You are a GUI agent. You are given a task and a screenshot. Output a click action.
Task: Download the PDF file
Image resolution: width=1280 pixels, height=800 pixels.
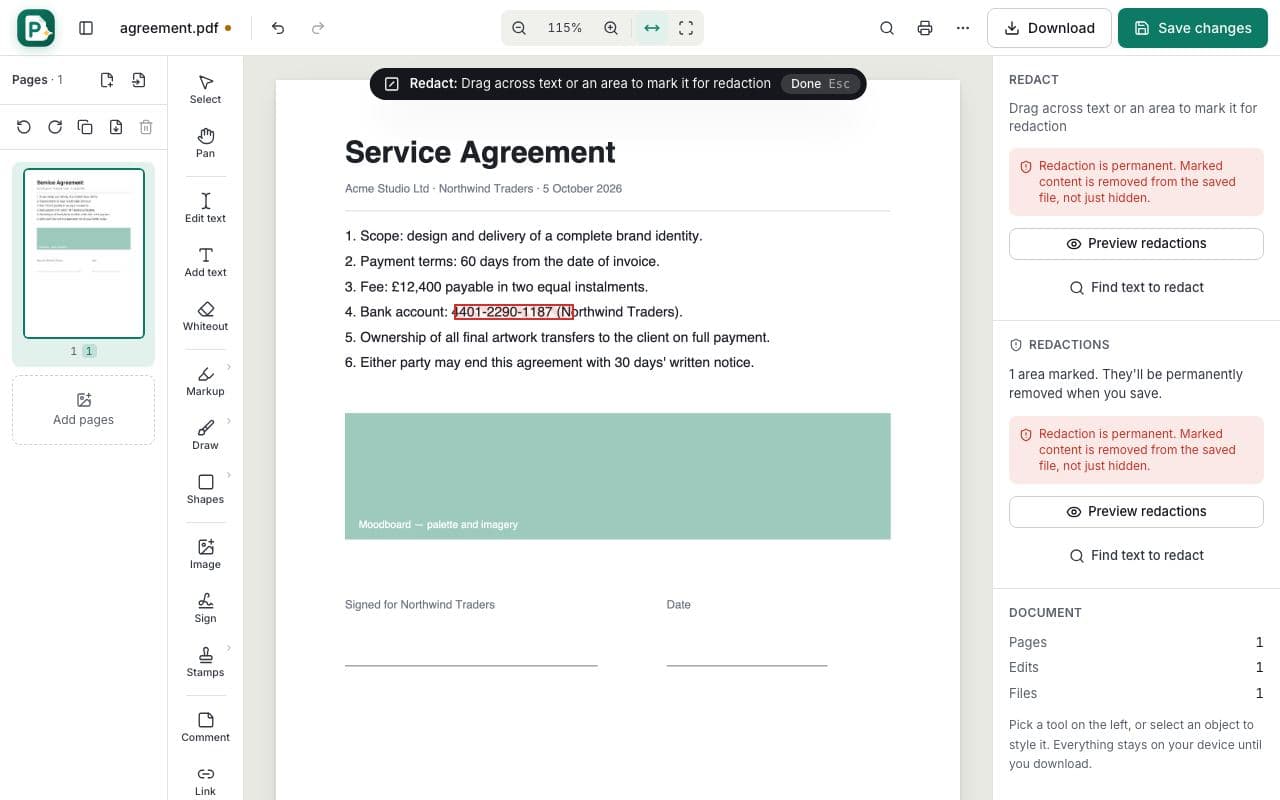1049,28
